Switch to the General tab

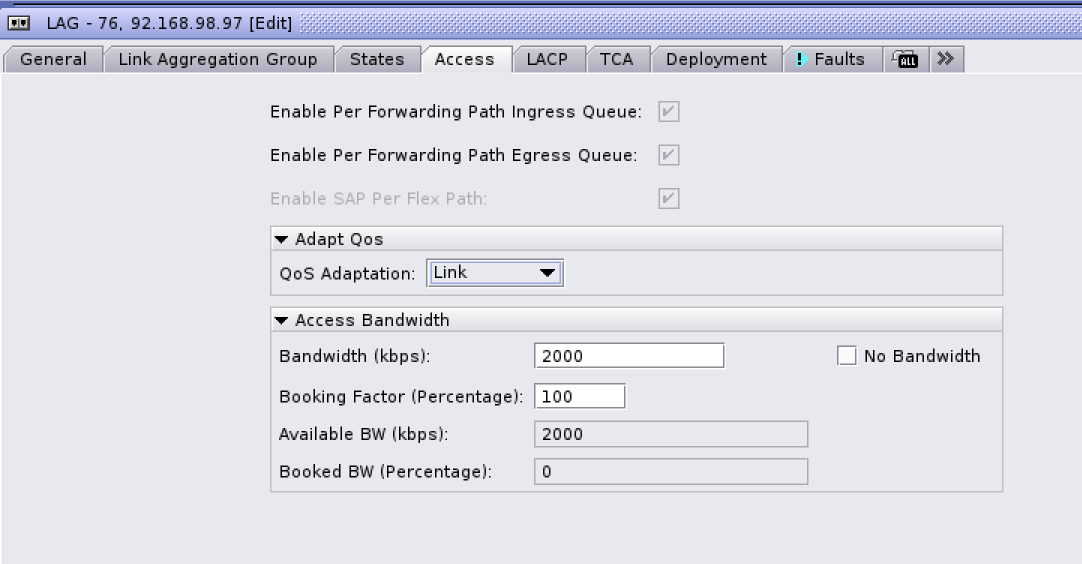53,60
